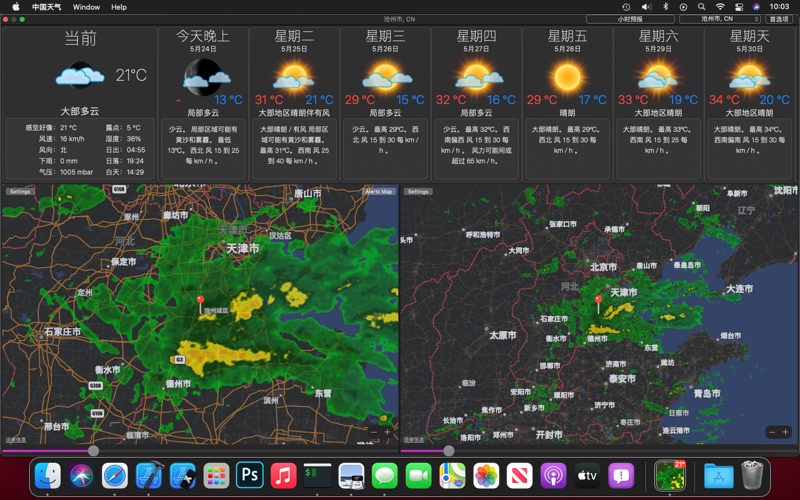Click the 大部多云 current condition text
Screen dimensions: 800x500
pyautogui.click(x=80, y=111)
